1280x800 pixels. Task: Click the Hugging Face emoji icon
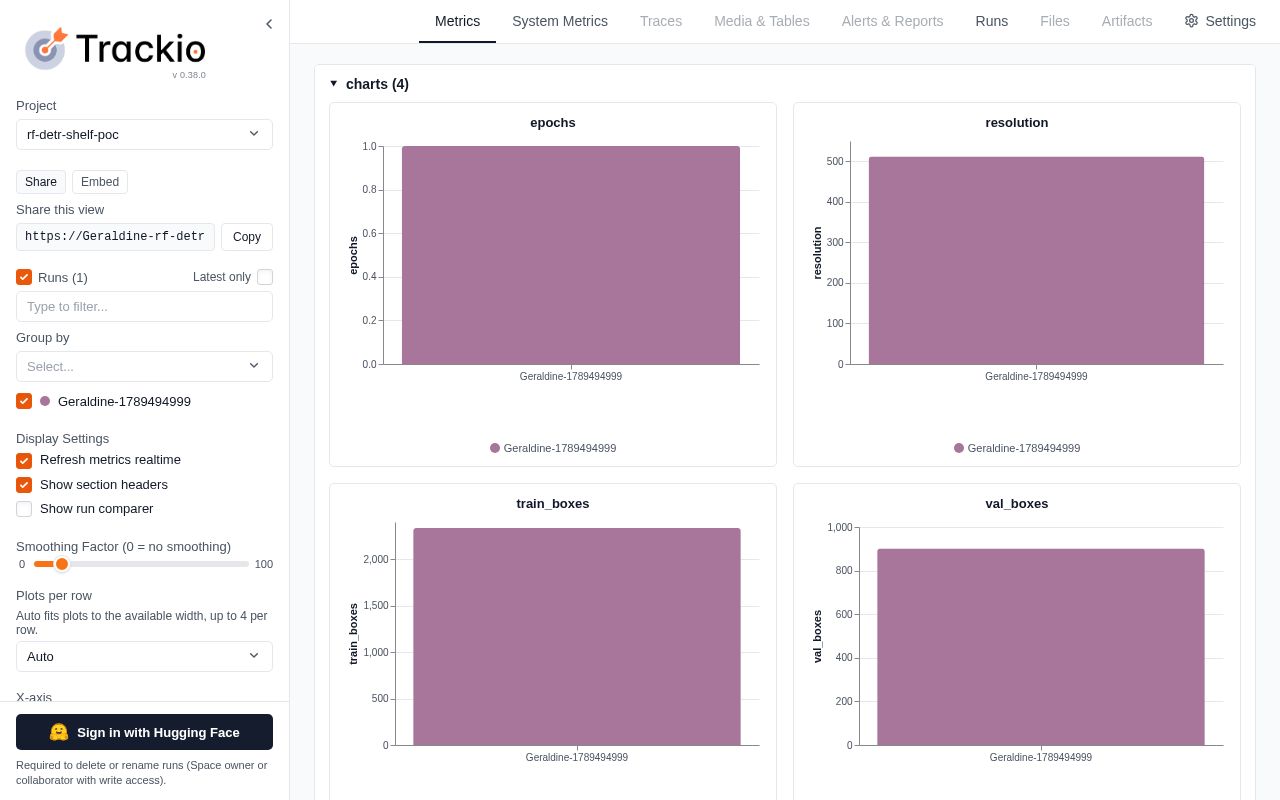pyautogui.click(x=59, y=732)
